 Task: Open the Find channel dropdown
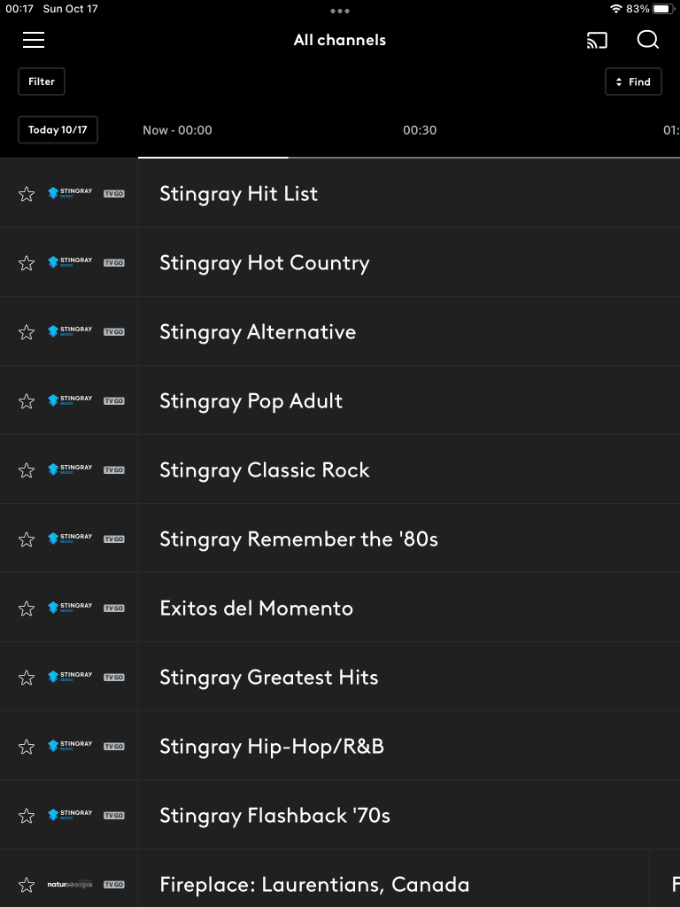[x=633, y=82]
